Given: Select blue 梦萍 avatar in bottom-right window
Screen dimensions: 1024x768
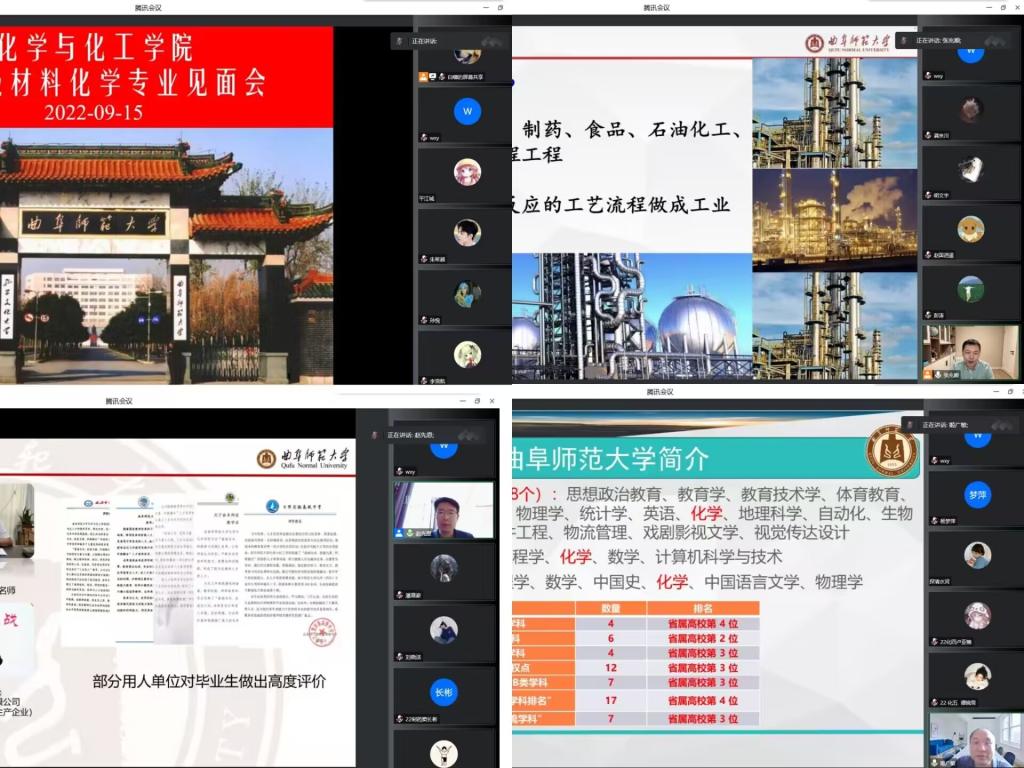Looking at the screenshot, I should (x=976, y=495).
